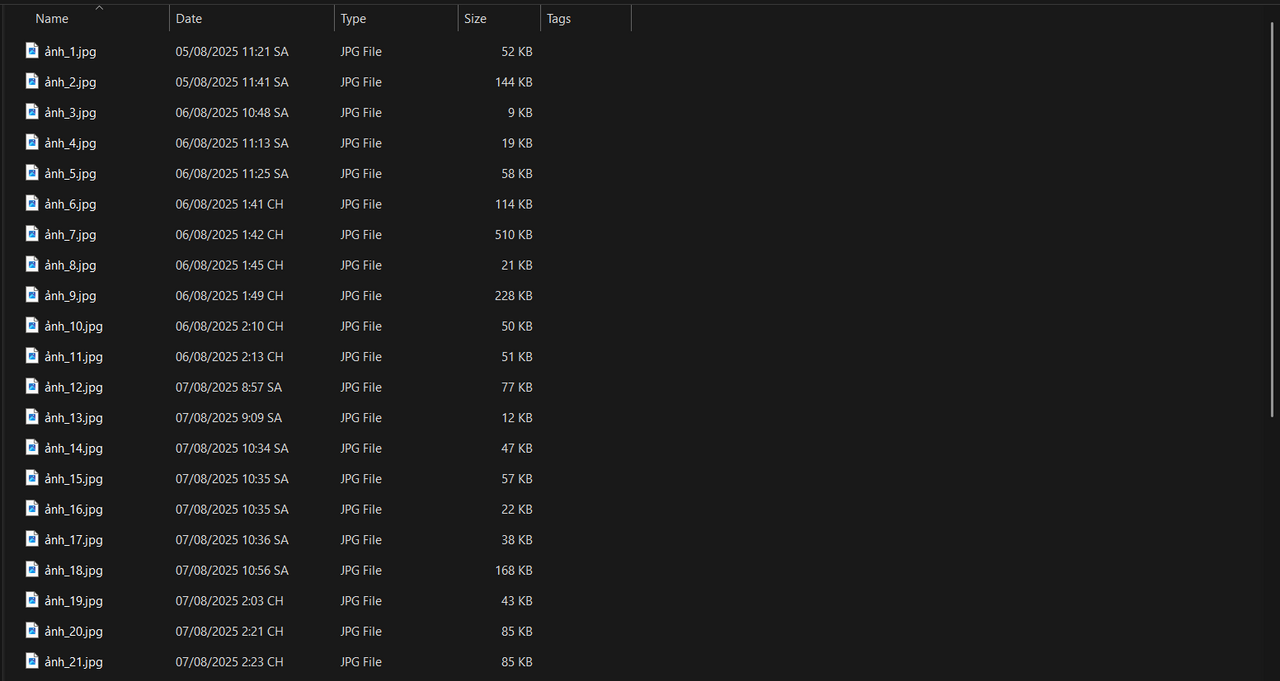This screenshot has height=681, width=1280.
Task: Sort files by the Name column header
Action: click(52, 19)
